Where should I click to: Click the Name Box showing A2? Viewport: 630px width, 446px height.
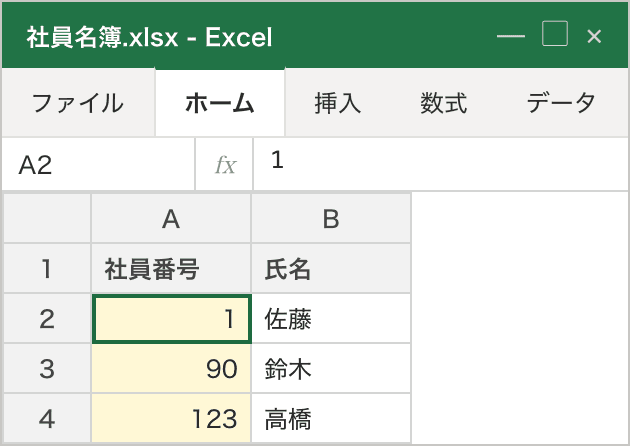point(98,164)
